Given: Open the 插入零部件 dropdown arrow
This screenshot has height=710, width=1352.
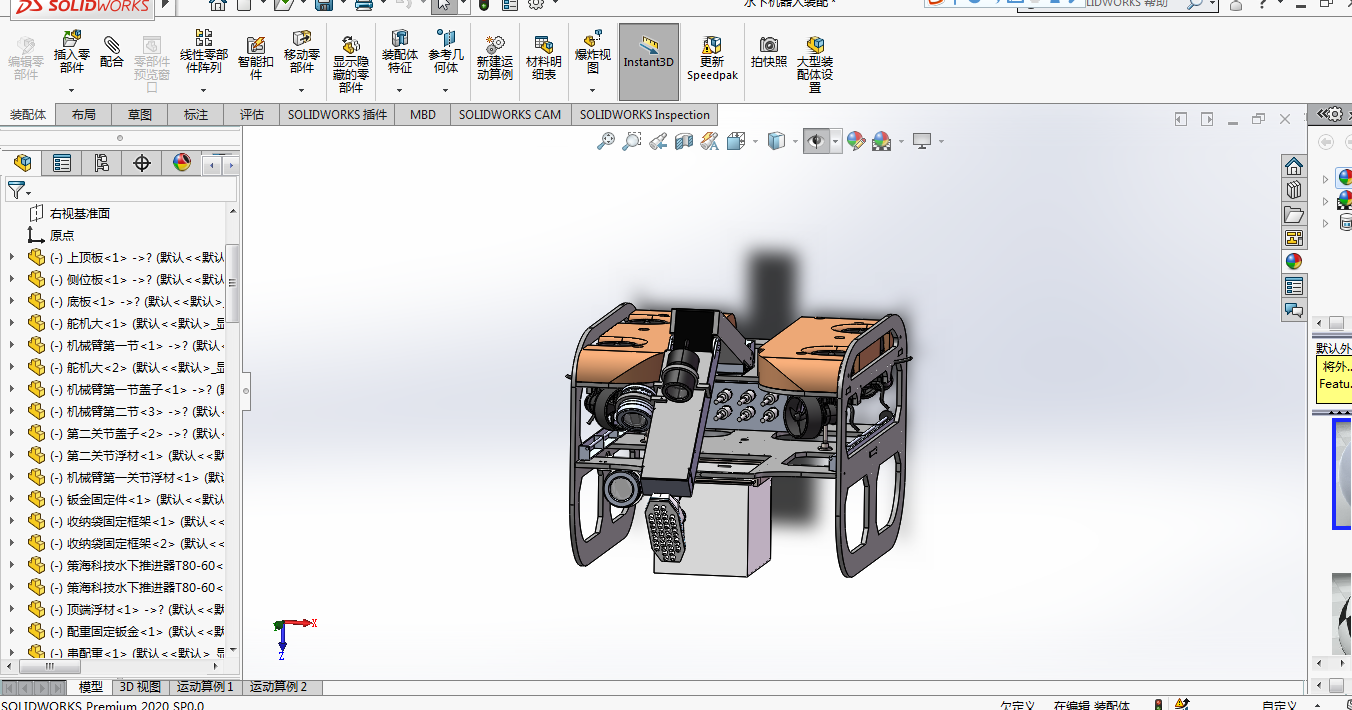Looking at the screenshot, I should pos(71,91).
